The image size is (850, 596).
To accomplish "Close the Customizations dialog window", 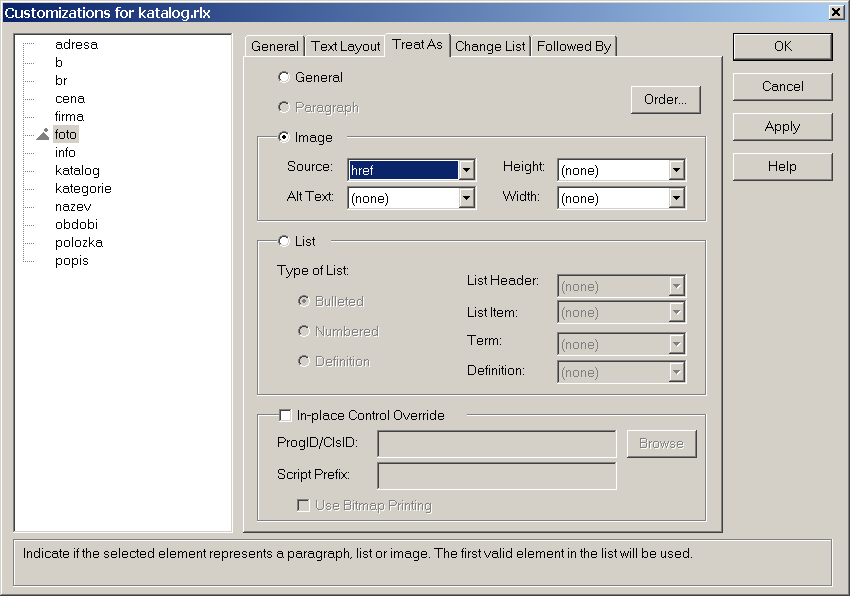I will (836, 12).
